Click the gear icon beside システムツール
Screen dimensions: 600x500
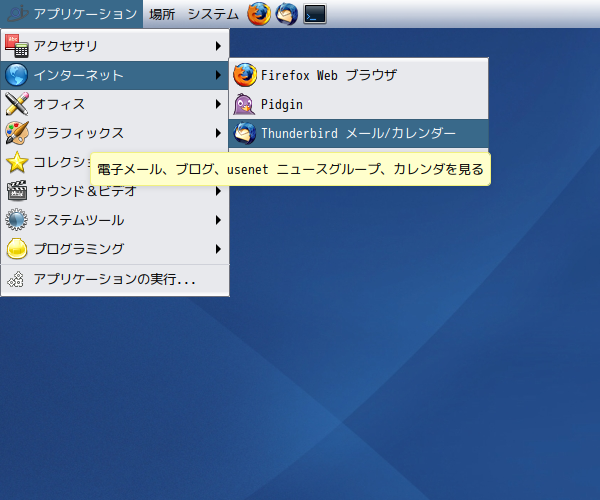point(16,220)
